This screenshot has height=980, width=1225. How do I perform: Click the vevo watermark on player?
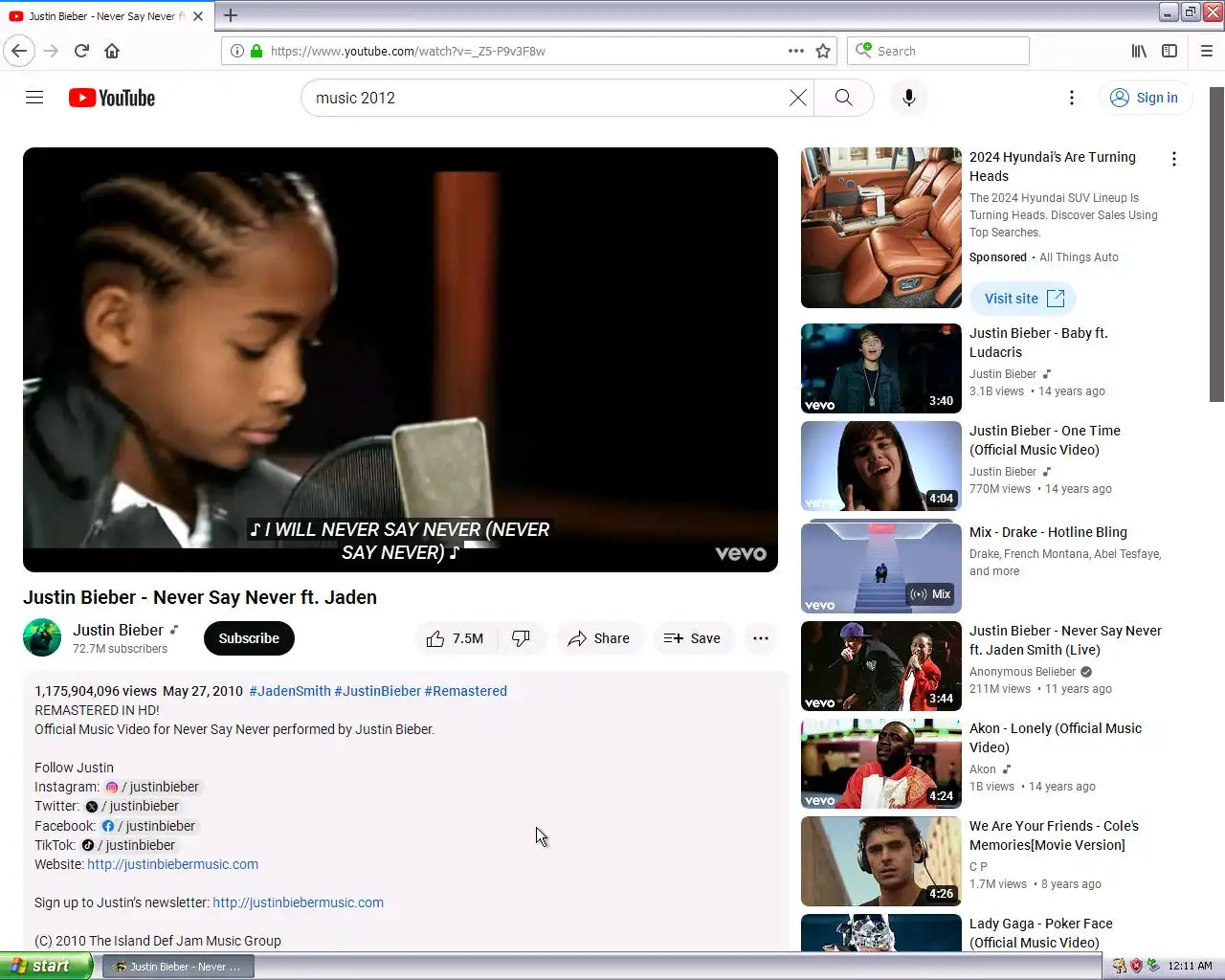(x=741, y=553)
